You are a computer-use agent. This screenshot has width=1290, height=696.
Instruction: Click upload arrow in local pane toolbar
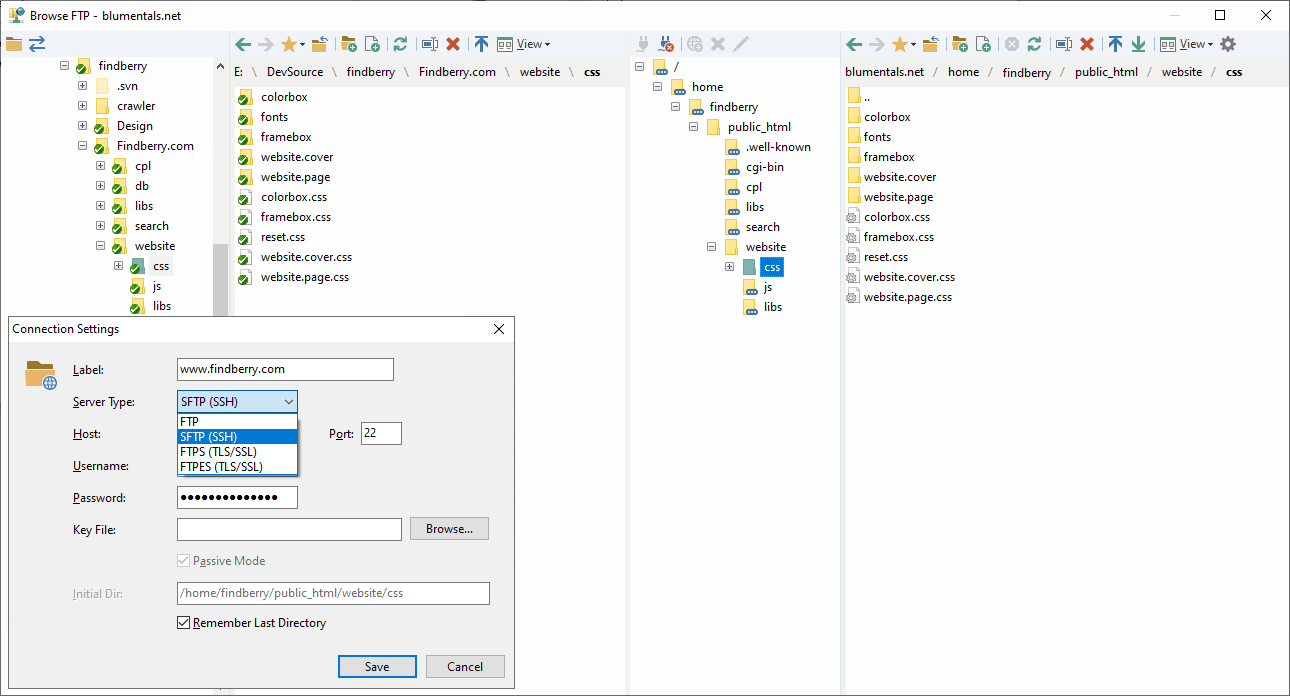[481, 44]
